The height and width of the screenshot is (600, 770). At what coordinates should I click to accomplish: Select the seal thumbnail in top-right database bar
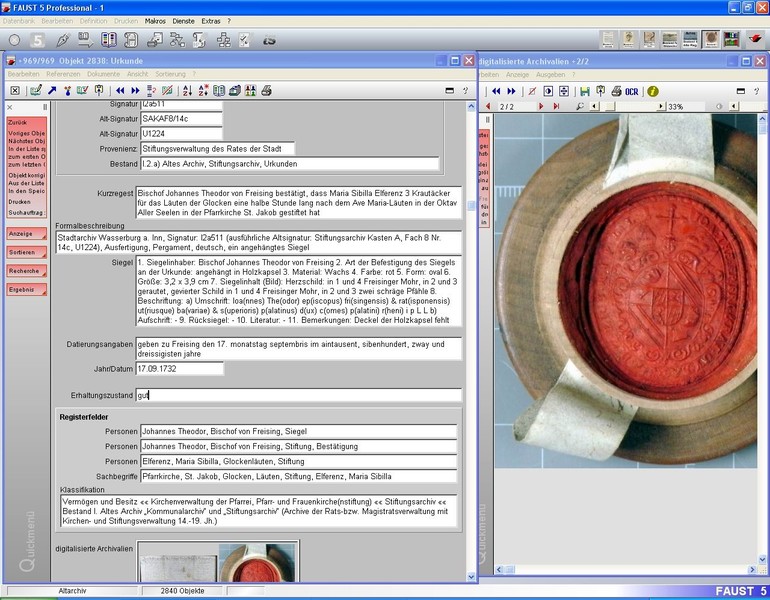[x=711, y=39]
